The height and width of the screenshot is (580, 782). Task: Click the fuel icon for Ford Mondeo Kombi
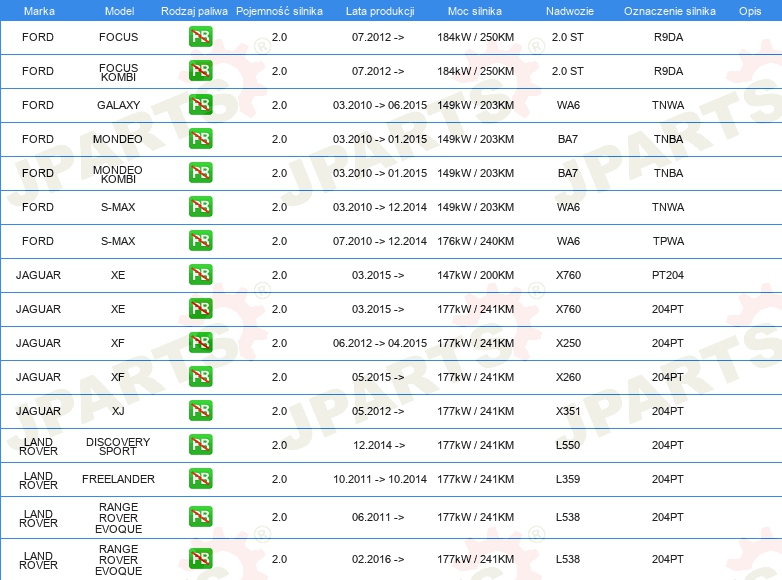click(200, 173)
